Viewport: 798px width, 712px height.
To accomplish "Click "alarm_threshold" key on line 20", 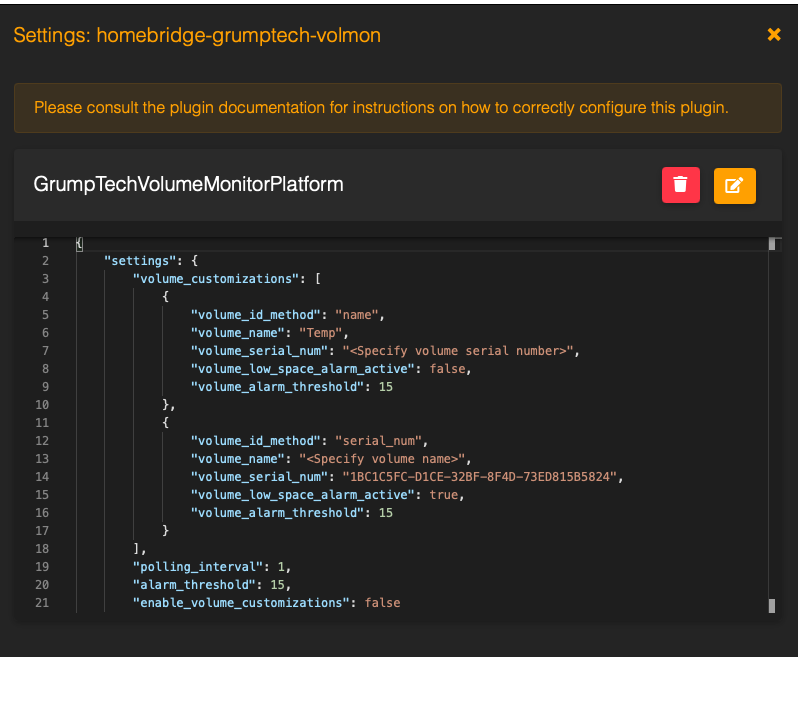I will (x=194, y=585).
